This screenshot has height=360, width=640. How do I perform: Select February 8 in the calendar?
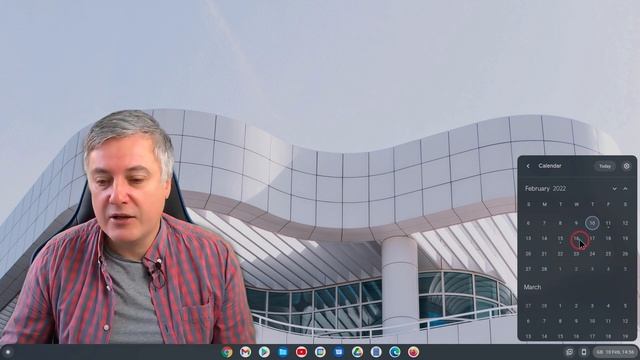click(560, 223)
